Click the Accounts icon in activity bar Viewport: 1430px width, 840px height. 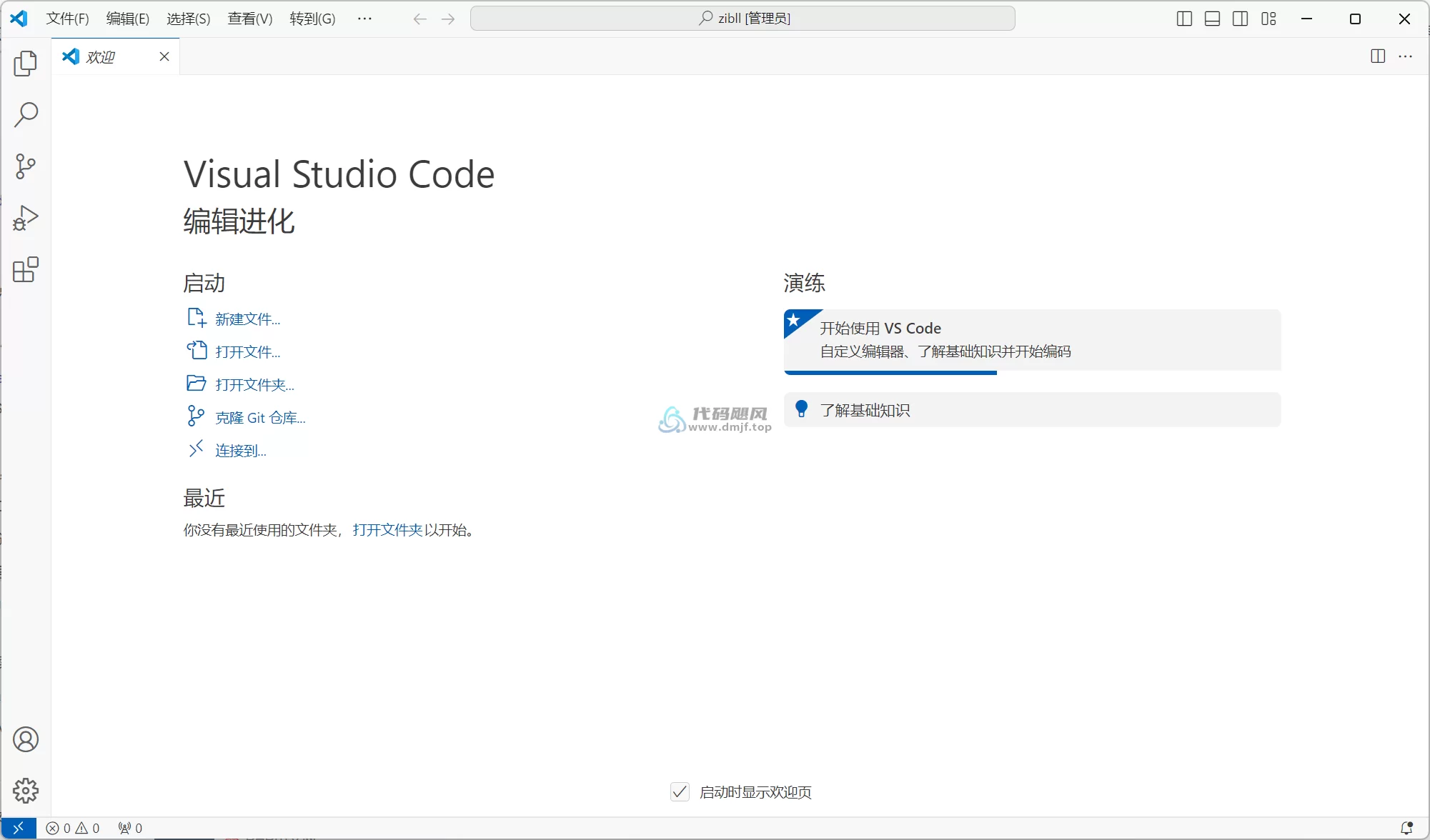26,739
